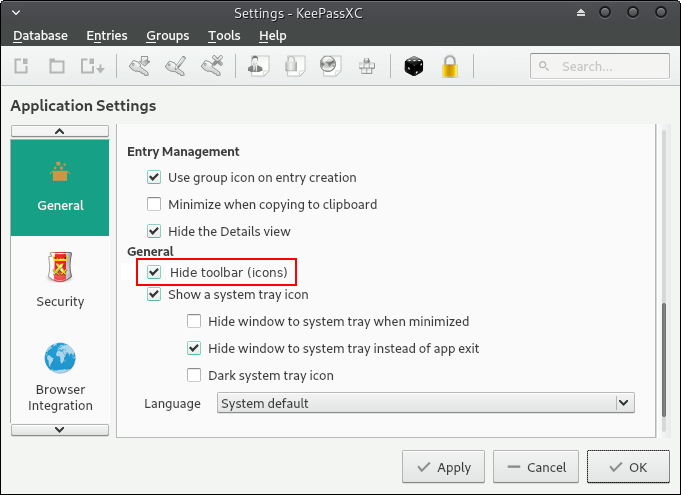Open the Language System default dropdown
Screen dimensions: 681x495
426,403
